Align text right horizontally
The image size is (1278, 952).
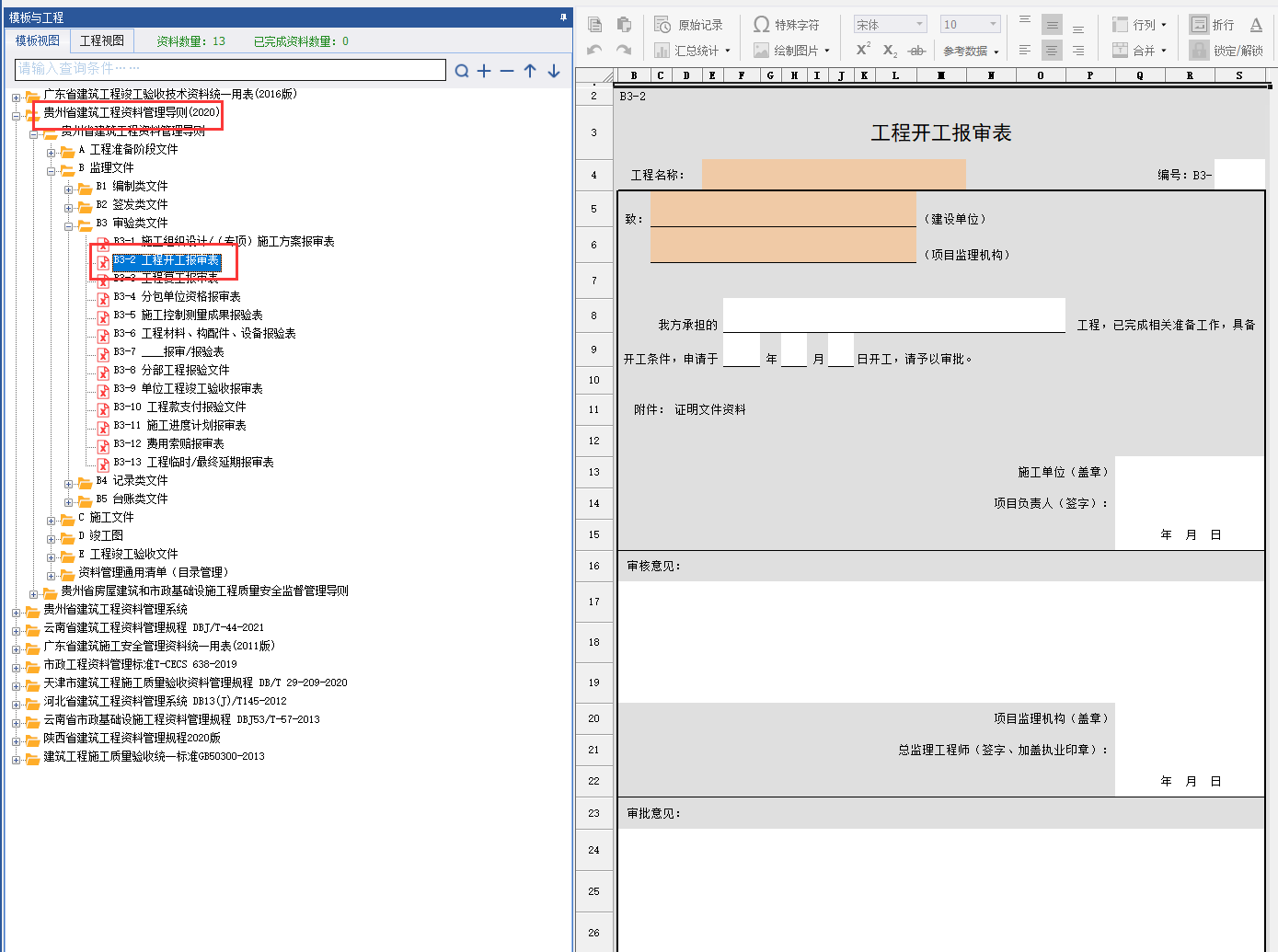click(1078, 50)
